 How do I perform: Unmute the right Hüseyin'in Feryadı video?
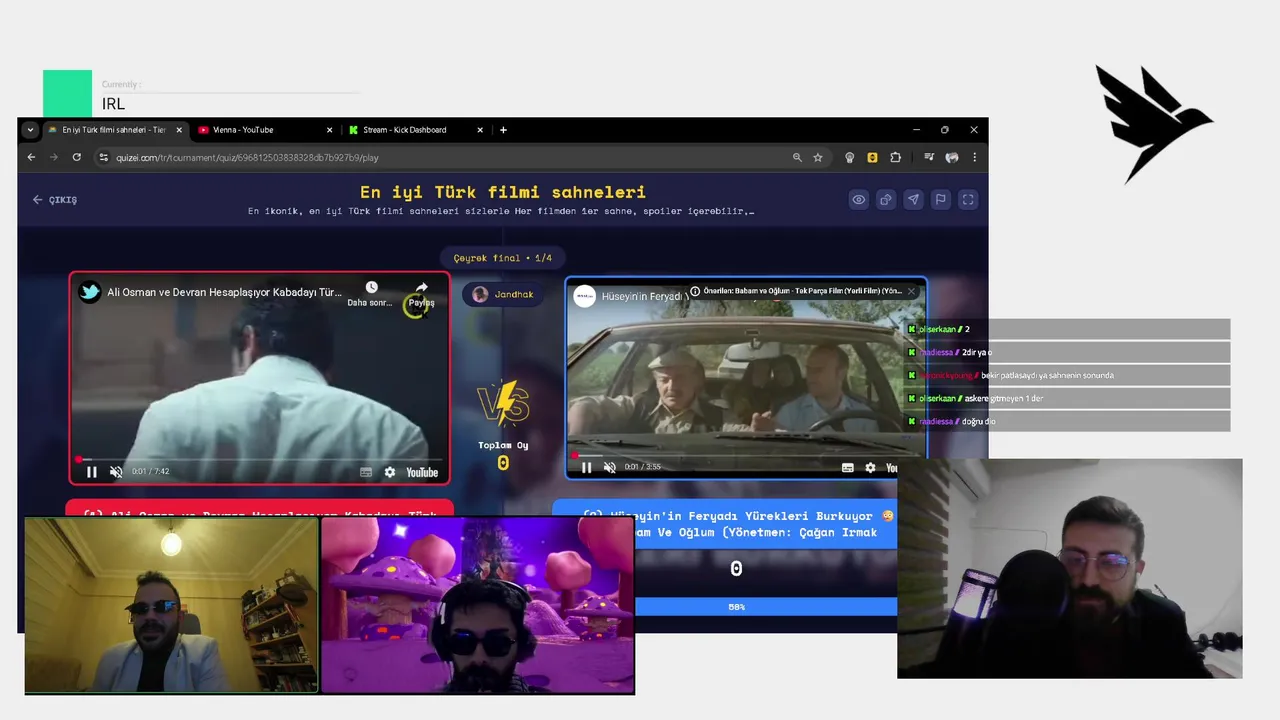point(610,467)
